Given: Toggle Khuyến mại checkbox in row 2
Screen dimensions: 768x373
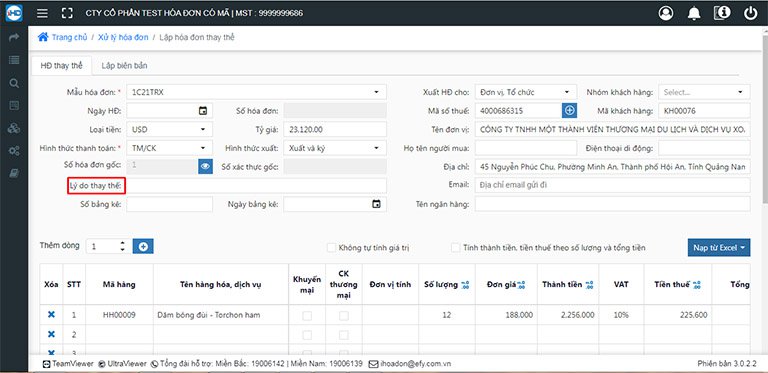Looking at the screenshot, I should [x=307, y=335].
